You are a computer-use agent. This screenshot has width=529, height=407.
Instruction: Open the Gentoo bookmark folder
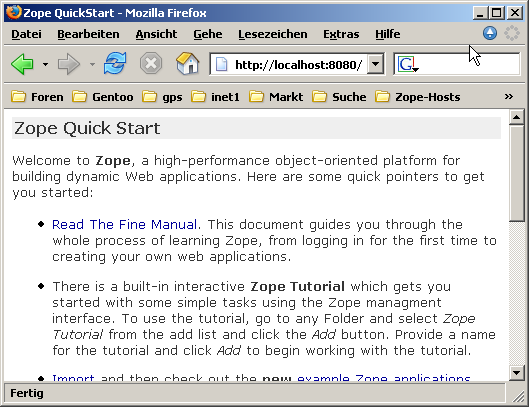pos(103,97)
